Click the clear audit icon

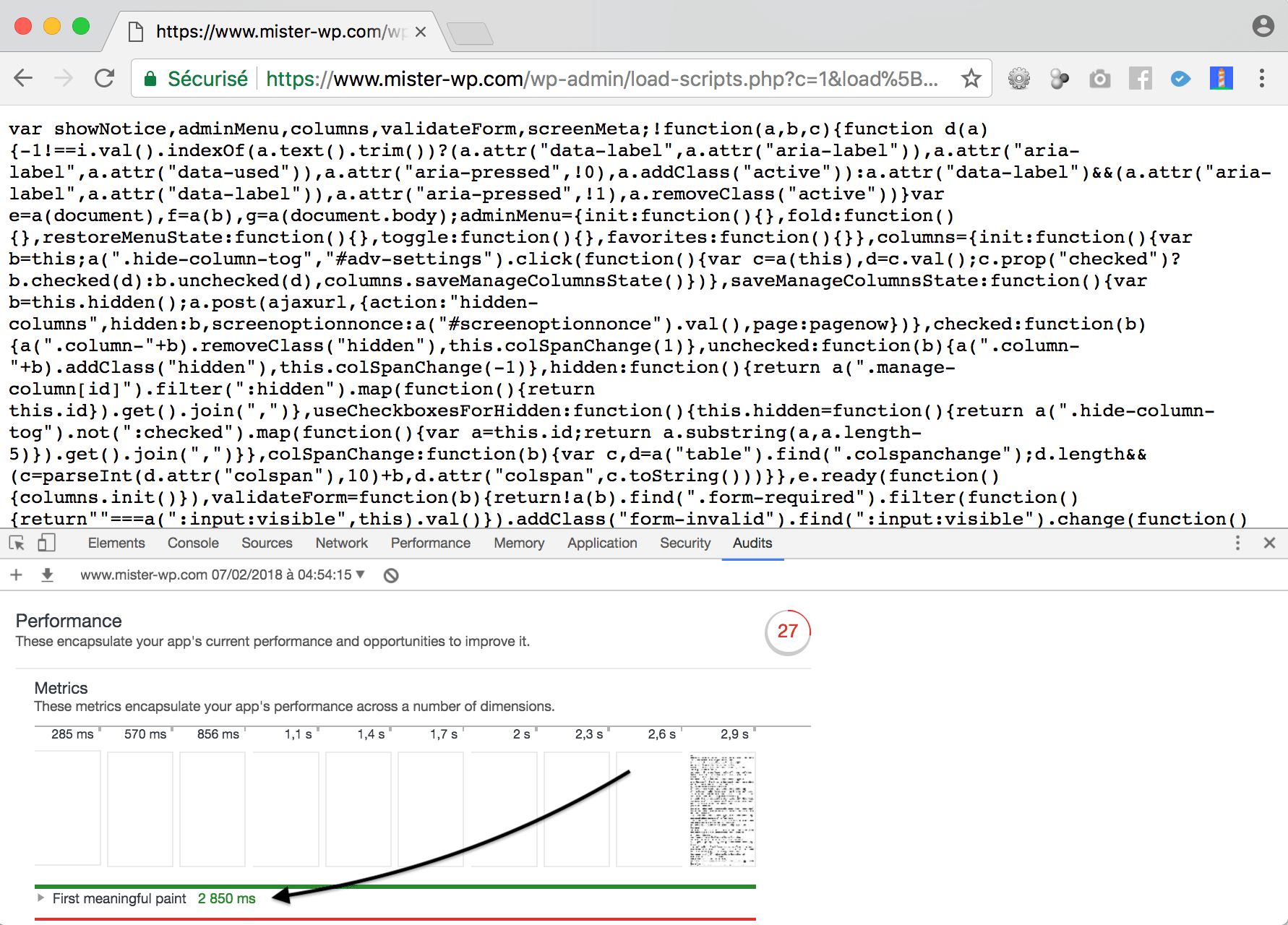tap(391, 575)
